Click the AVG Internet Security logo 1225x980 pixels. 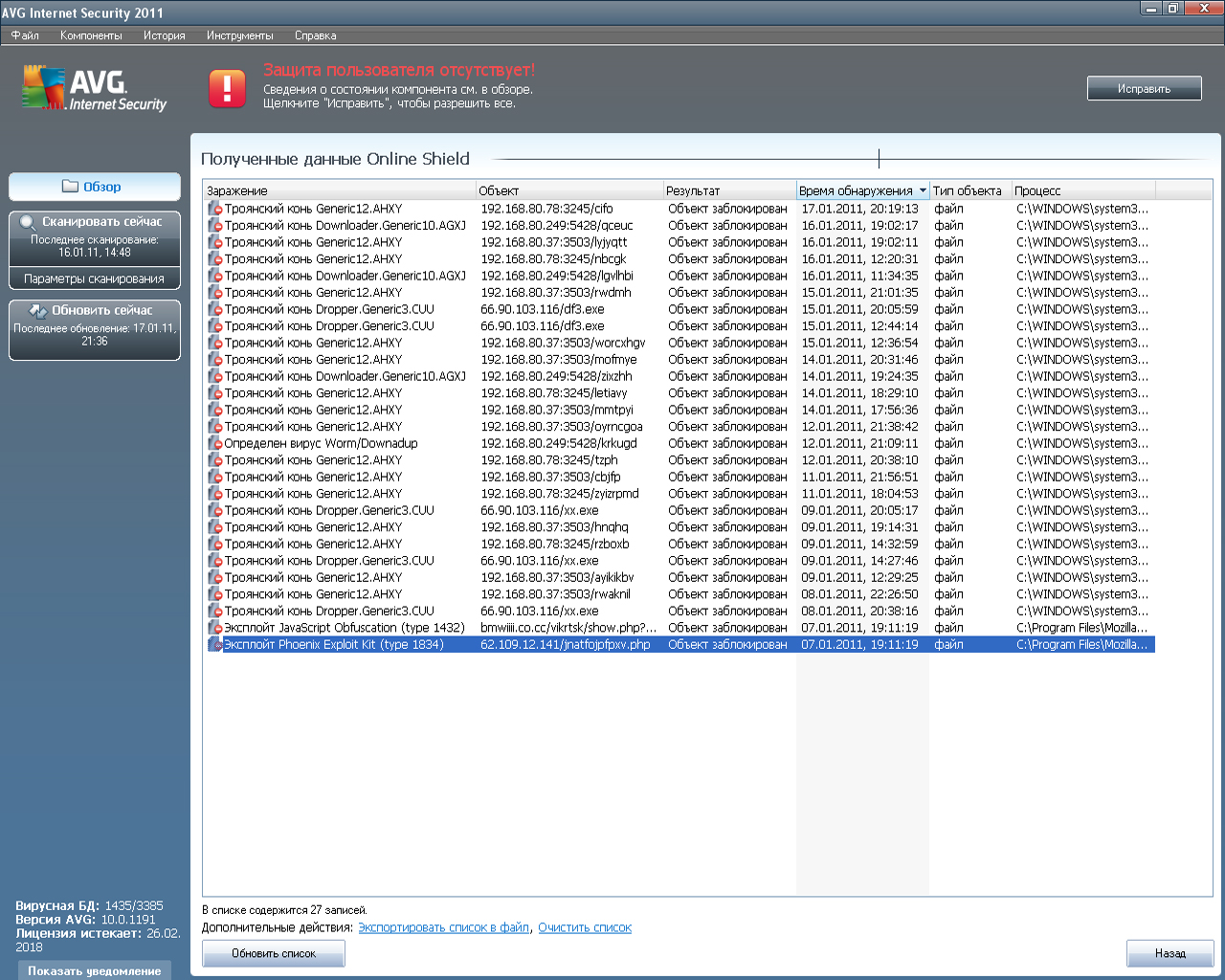pos(95,89)
